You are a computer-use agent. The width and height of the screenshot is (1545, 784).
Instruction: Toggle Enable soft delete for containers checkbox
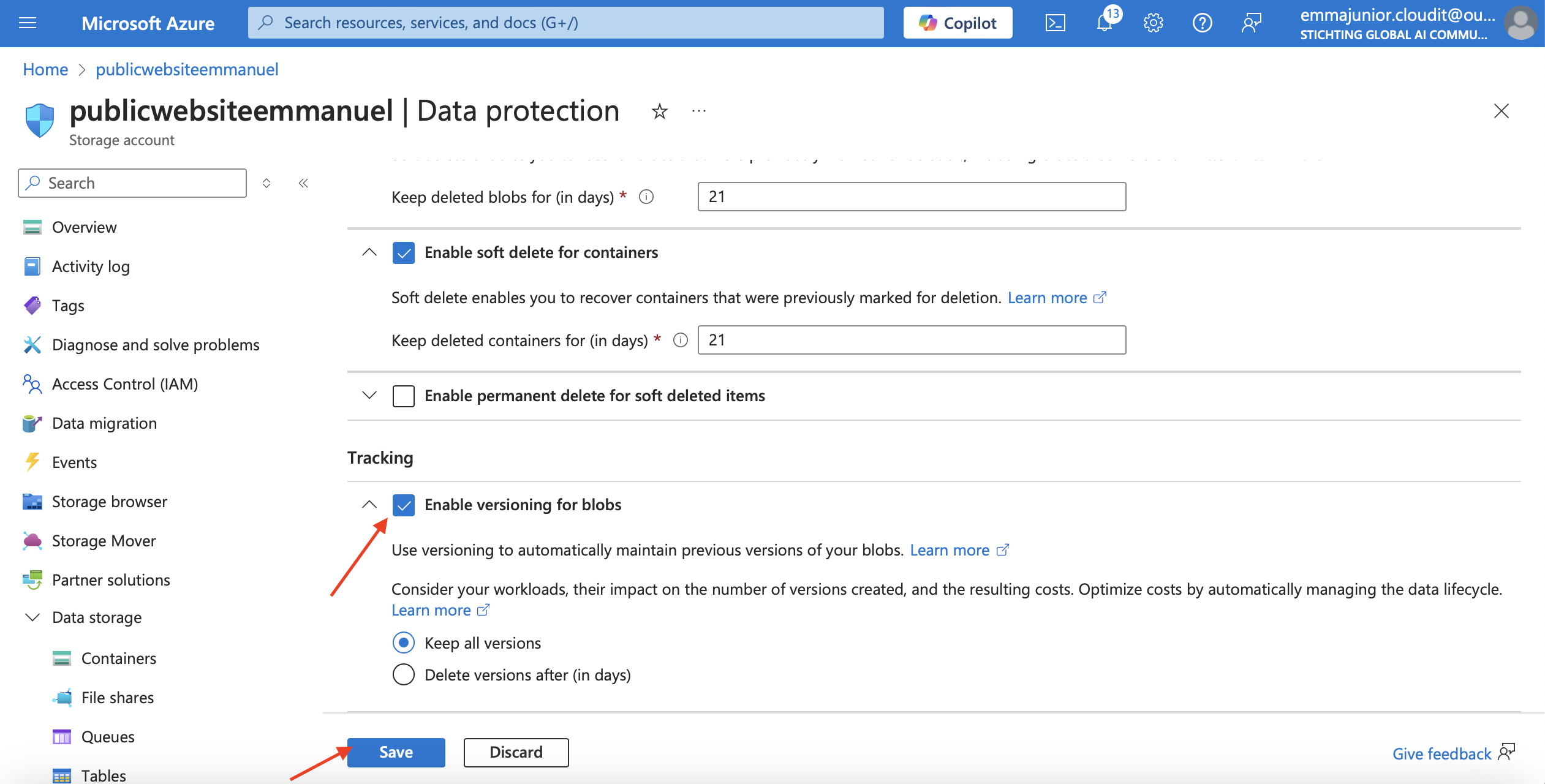pos(404,252)
